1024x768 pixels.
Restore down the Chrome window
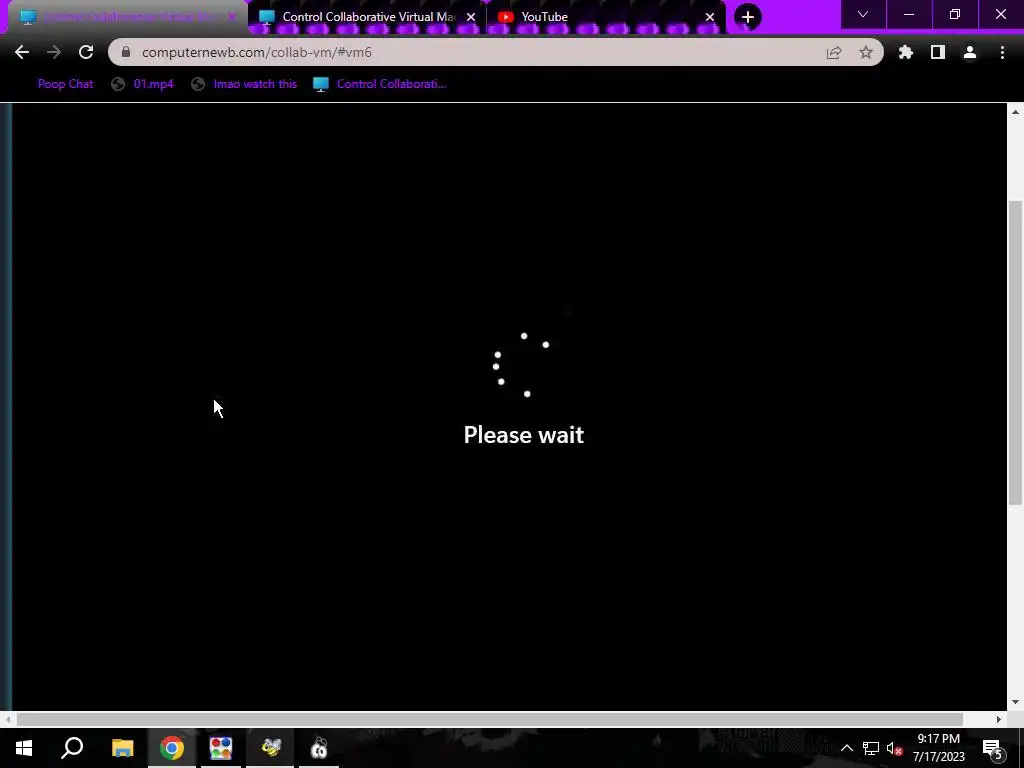pyautogui.click(x=955, y=14)
